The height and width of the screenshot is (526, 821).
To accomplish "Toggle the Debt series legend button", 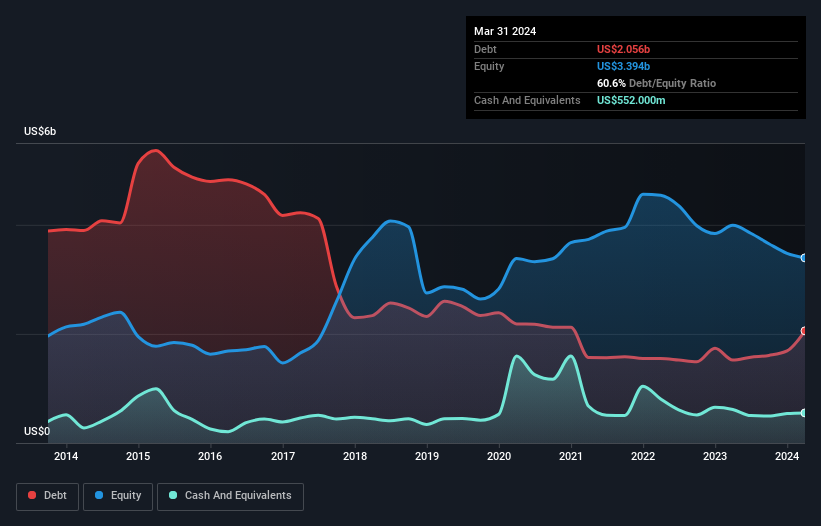I will [48, 496].
